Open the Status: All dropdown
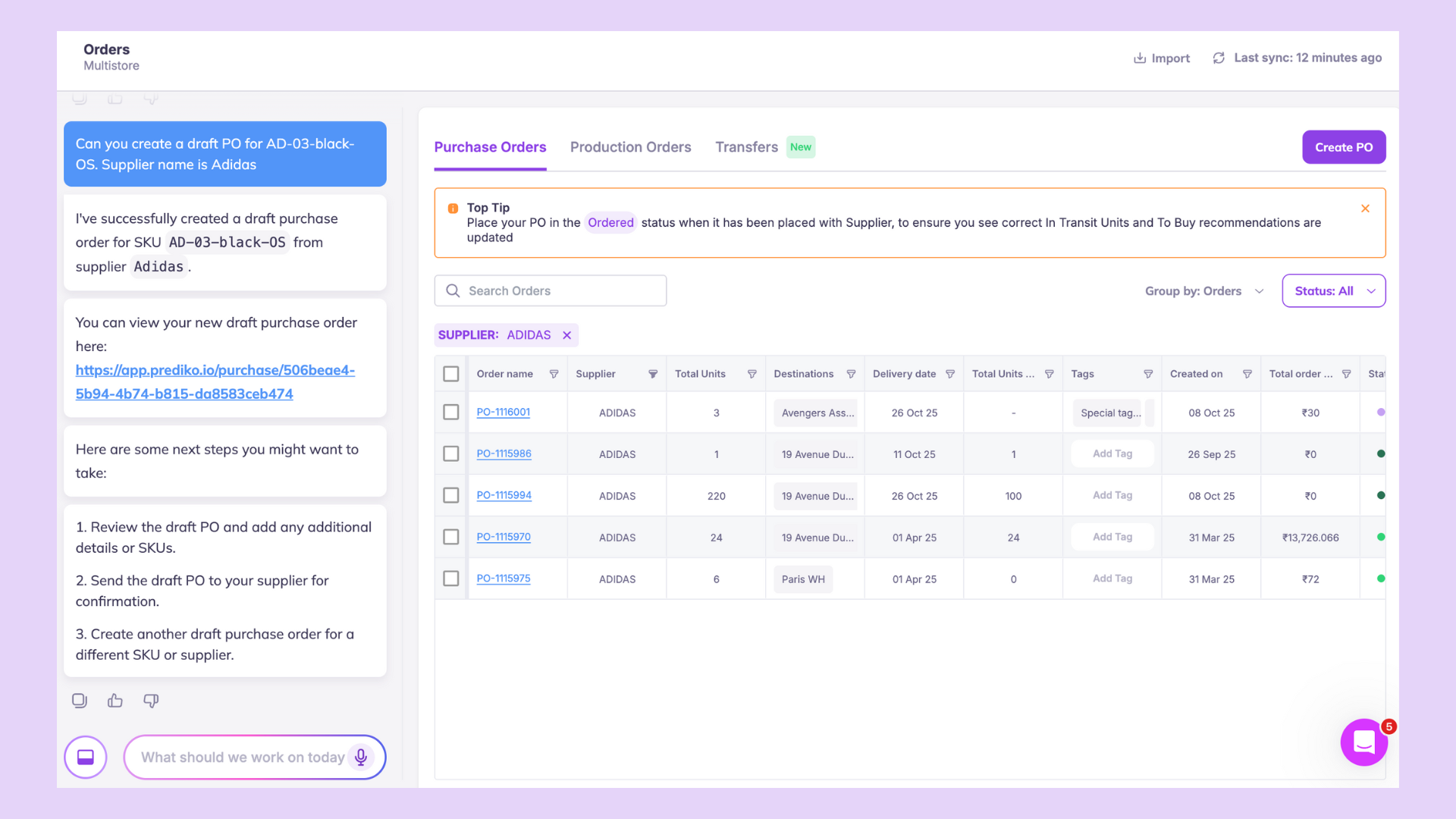The height and width of the screenshot is (819, 1456). coord(1333,291)
